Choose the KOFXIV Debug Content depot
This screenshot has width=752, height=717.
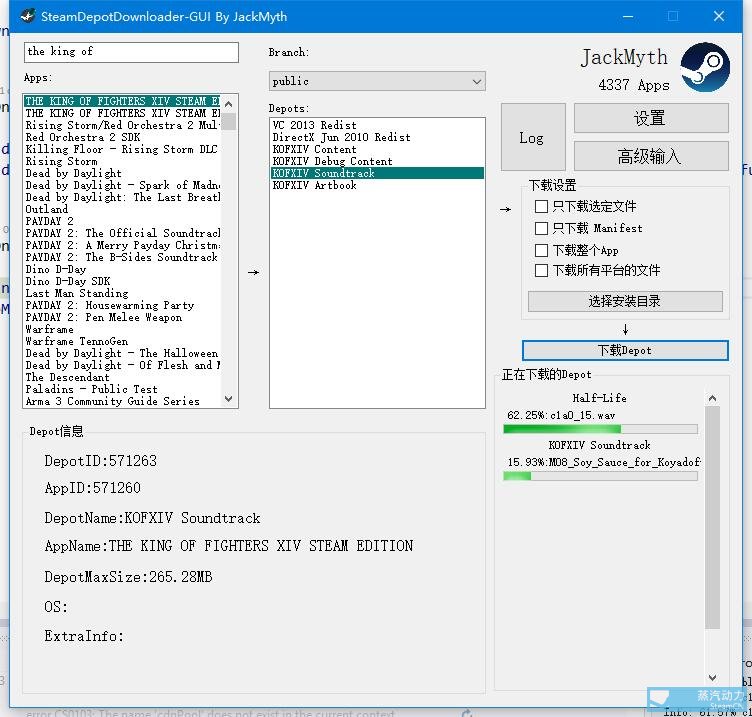(x=332, y=161)
